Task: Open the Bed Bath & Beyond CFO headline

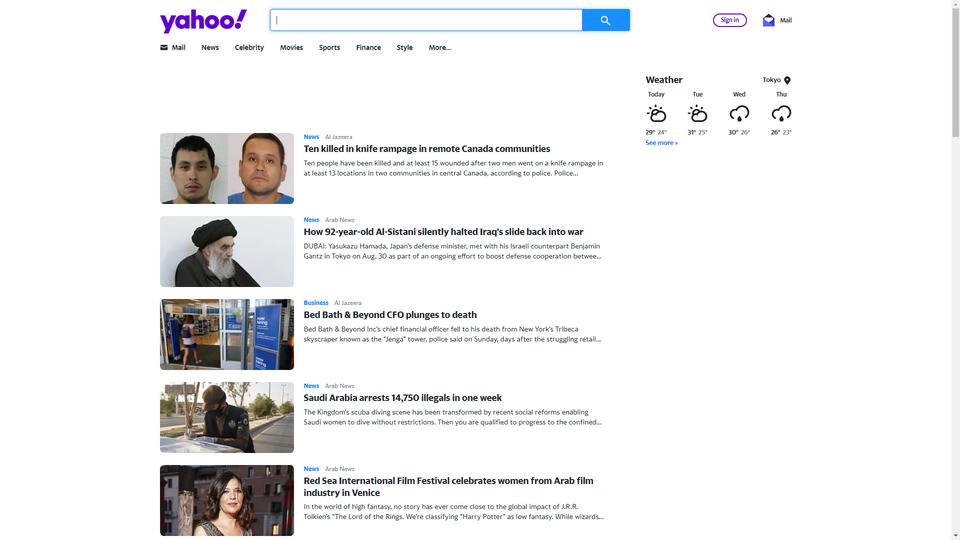Action: (390, 315)
